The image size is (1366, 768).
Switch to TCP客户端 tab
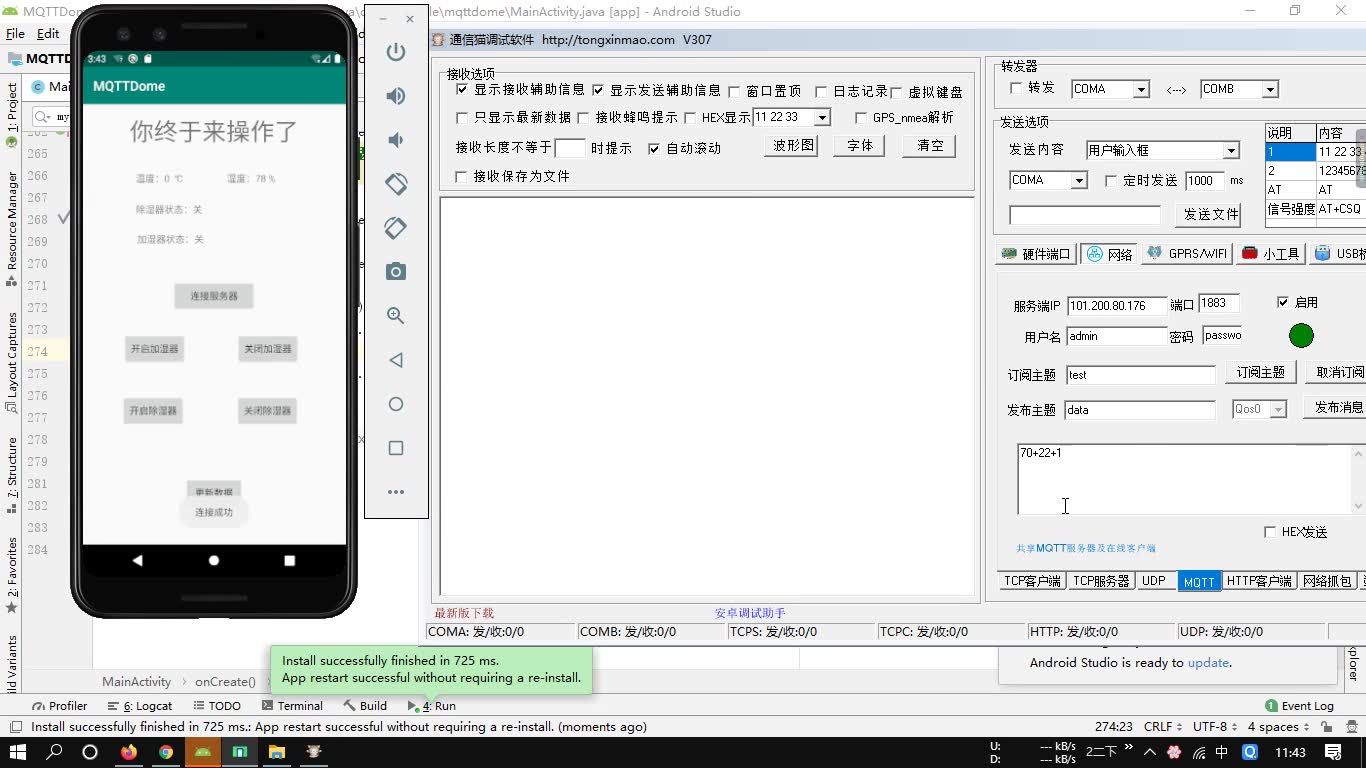(x=1032, y=581)
